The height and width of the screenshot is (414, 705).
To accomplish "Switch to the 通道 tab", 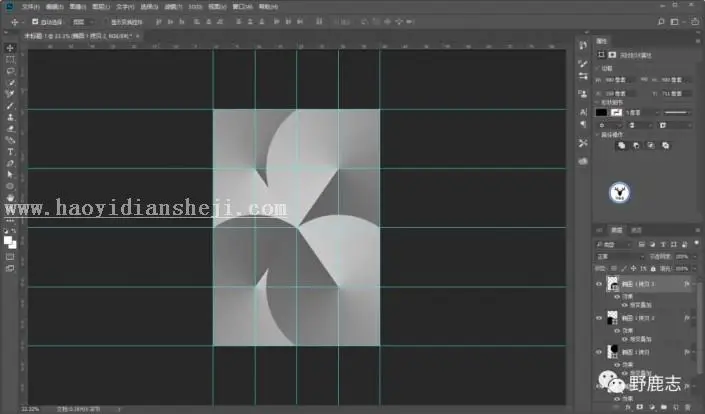I will [x=636, y=230].
